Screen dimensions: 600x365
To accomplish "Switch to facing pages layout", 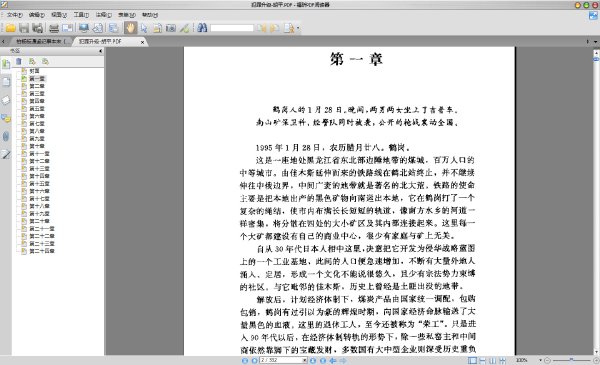I will (493, 360).
